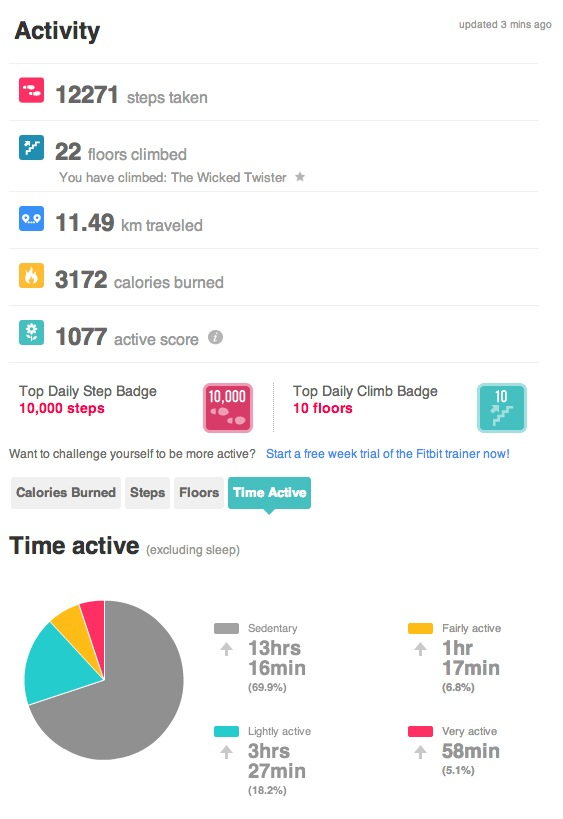
Task: Click the 10,000 steps badge image
Action: [x=228, y=408]
